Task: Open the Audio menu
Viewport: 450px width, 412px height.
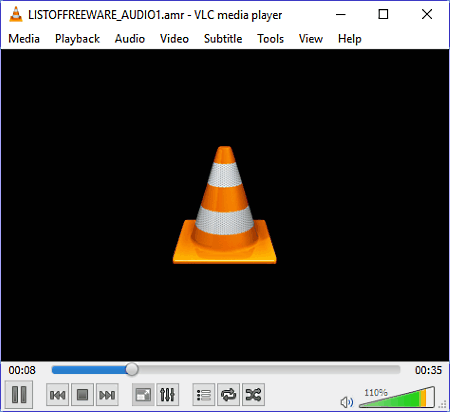Action: 130,39
